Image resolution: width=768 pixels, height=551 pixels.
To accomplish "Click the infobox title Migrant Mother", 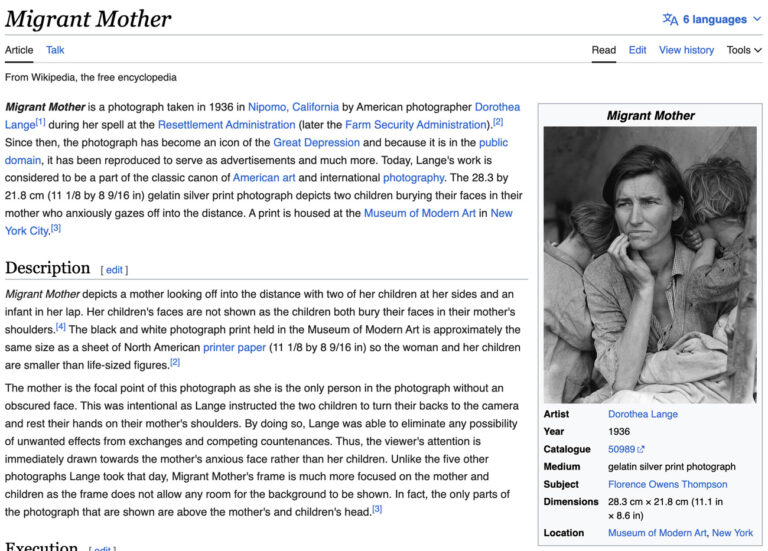I will 650,116.
